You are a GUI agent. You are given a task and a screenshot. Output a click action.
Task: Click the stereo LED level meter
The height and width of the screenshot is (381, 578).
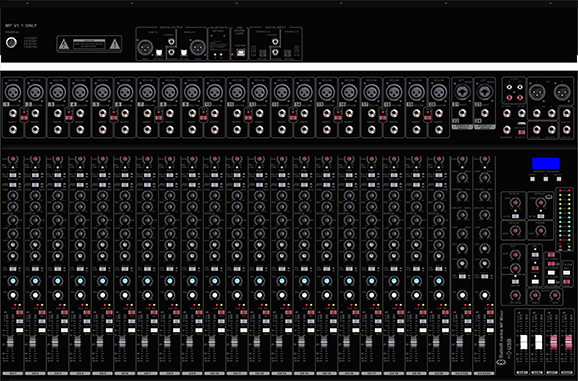[x=565, y=219]
